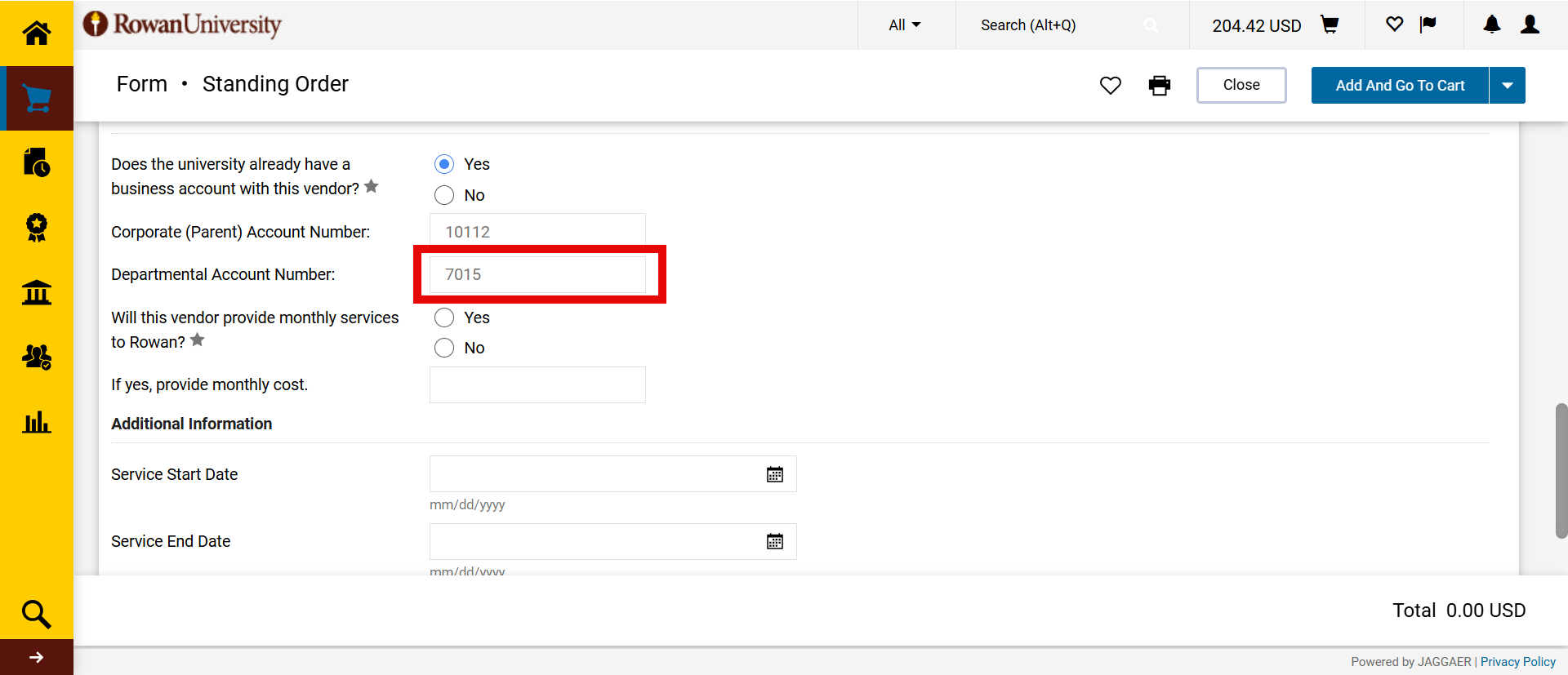Click the page vertical scrollbar thumb
The image size is (1568, 675).
pyautogui.click(x=1561, y=470)
